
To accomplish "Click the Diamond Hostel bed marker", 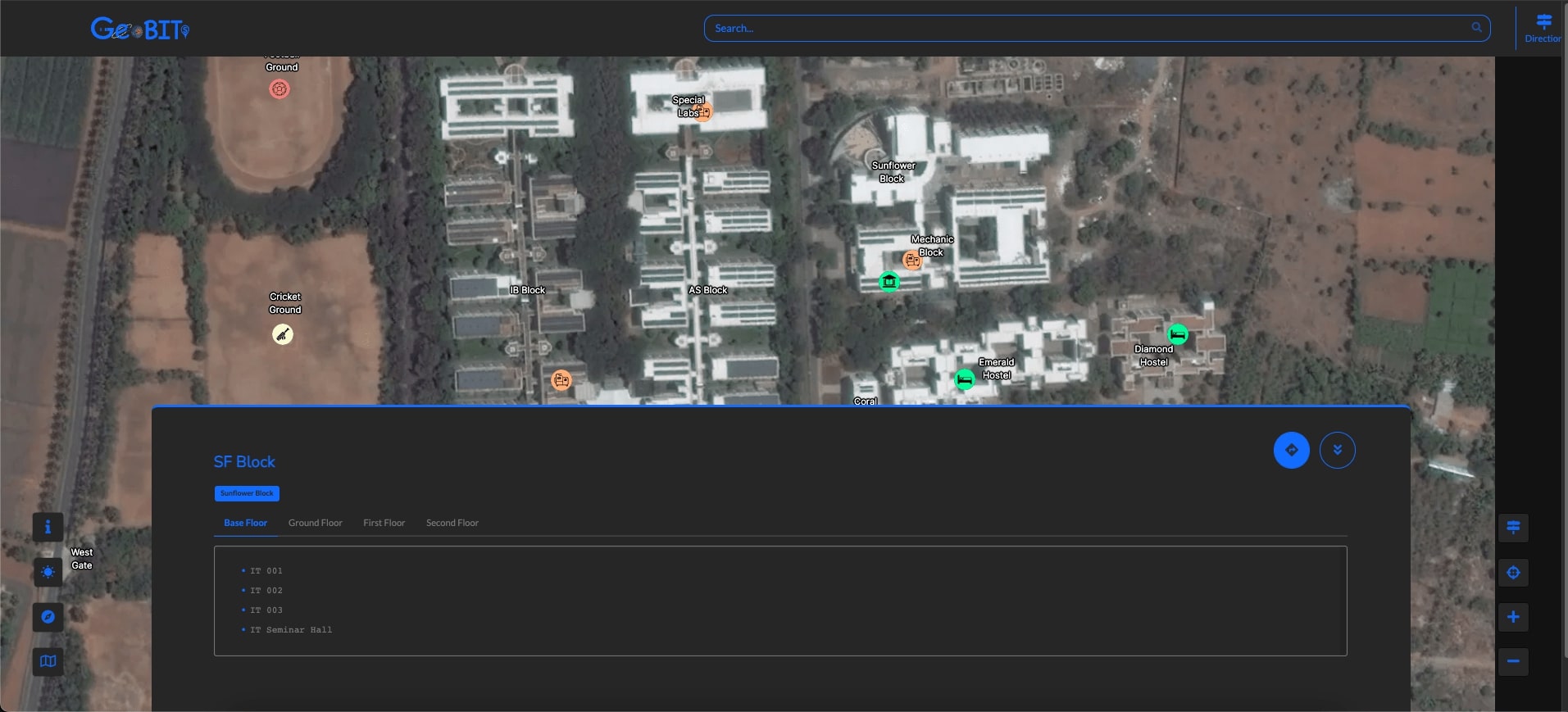I will [x=1178, y=334].
